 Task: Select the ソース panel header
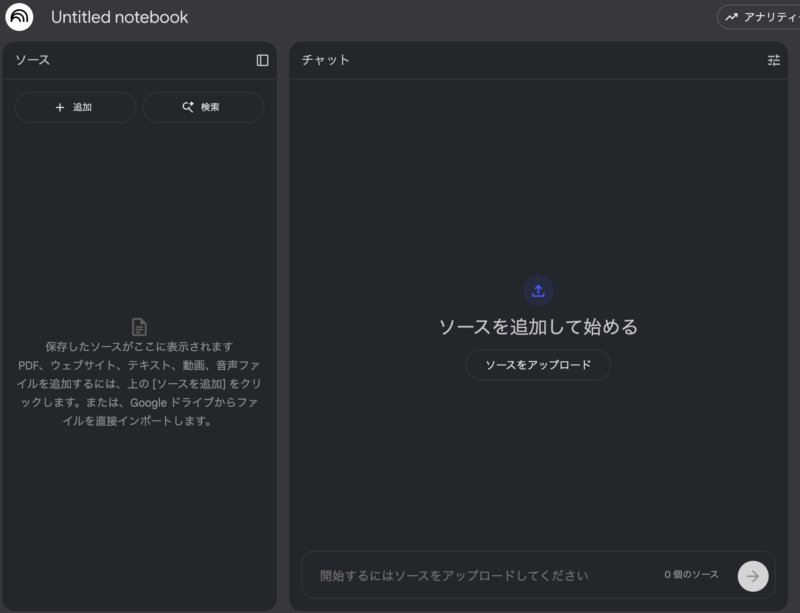coord(32,60)
